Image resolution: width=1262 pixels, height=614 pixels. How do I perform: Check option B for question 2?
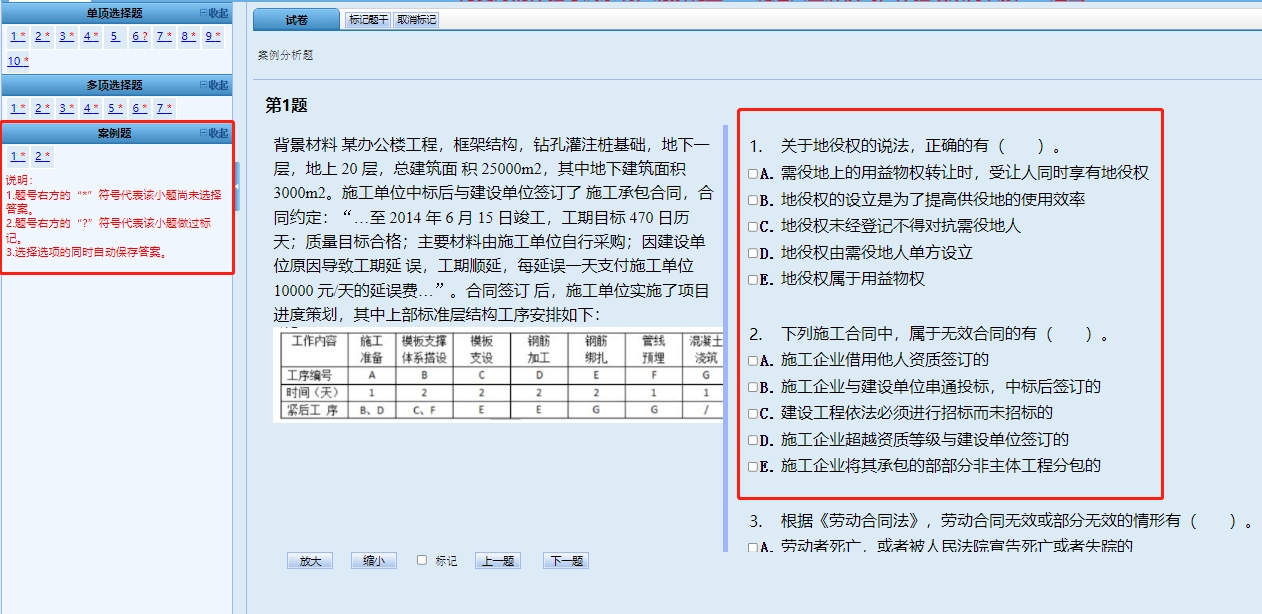pyautogui.click(x=752, y=385)
